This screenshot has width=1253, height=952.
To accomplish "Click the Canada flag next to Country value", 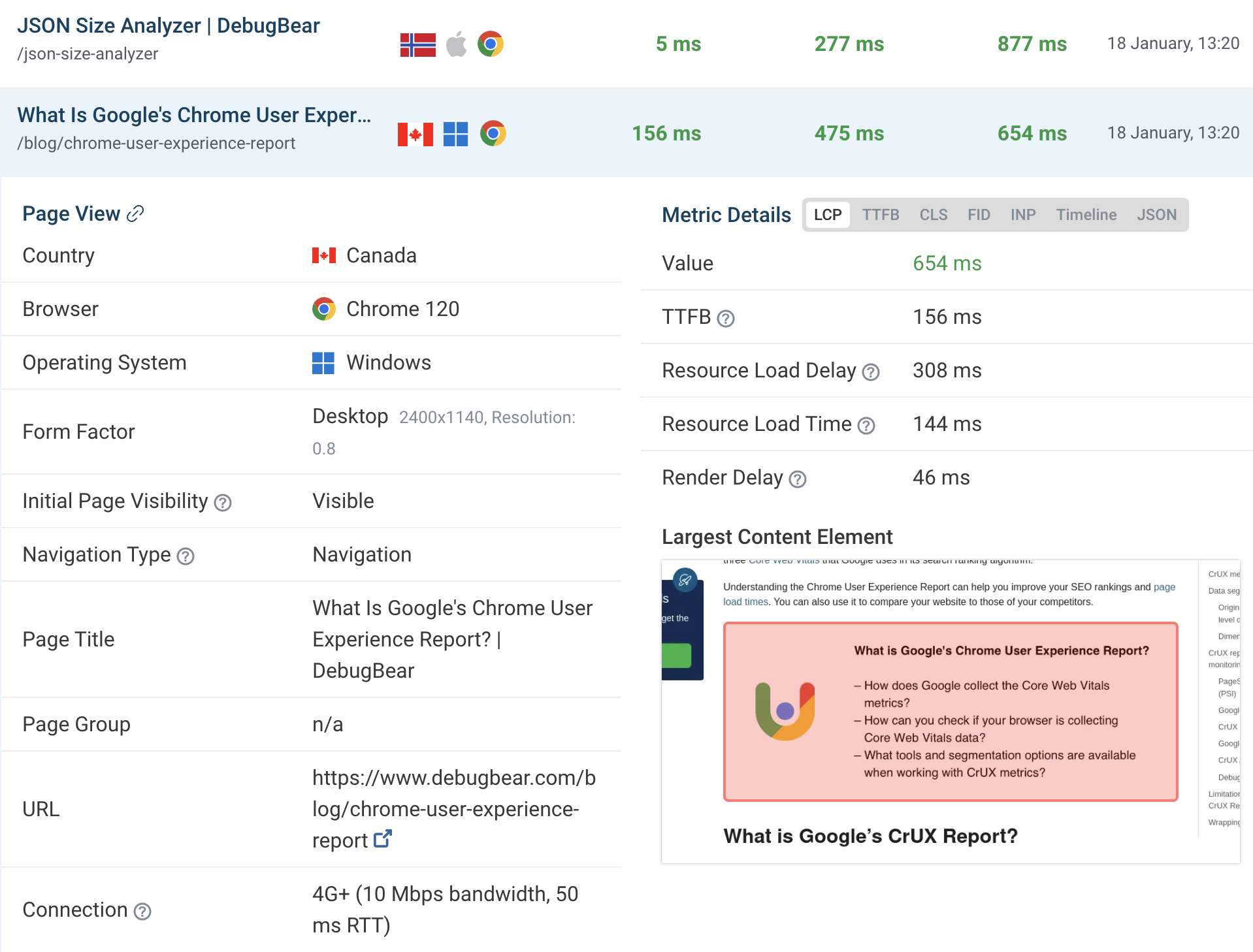I will point(324,255).
